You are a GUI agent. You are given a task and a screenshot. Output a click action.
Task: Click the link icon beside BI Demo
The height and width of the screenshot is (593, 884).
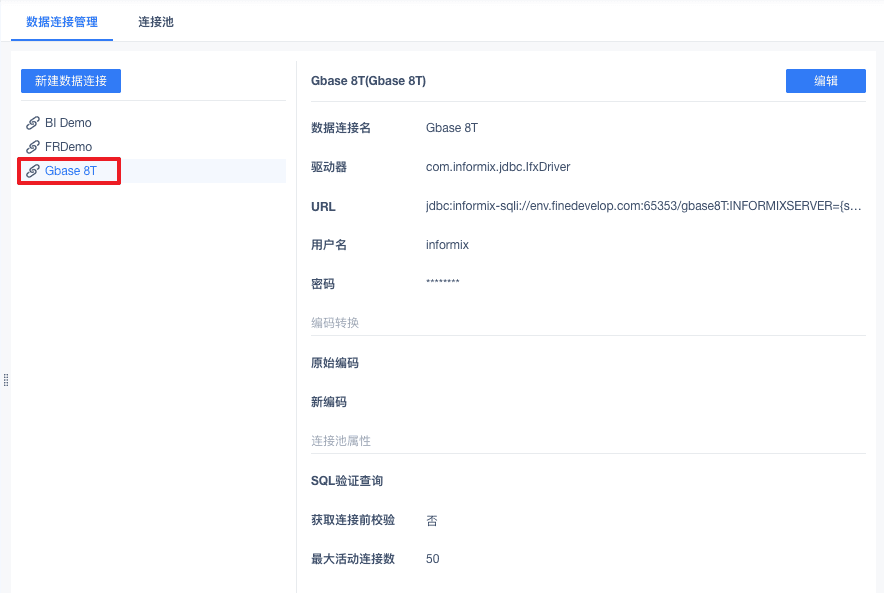click(33, 123)
